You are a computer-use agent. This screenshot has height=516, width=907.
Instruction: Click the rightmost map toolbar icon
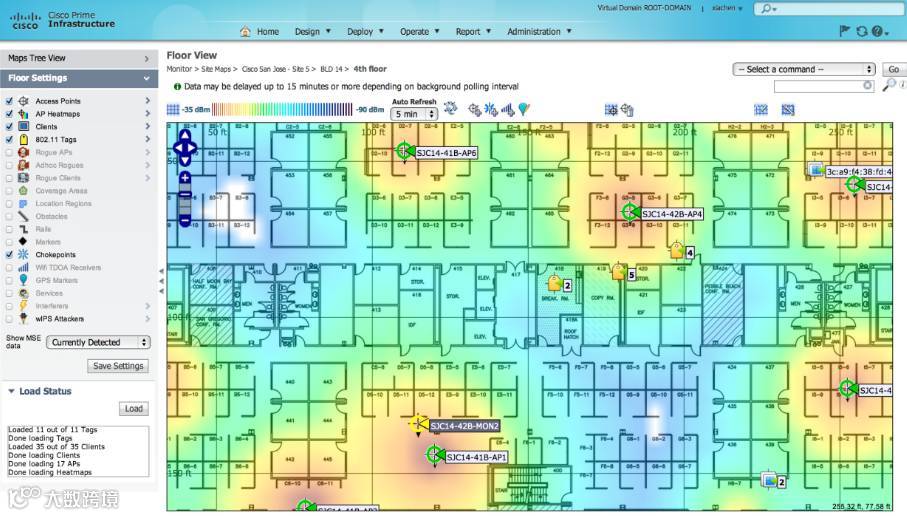pyautogui.click(x=788, y=109)
